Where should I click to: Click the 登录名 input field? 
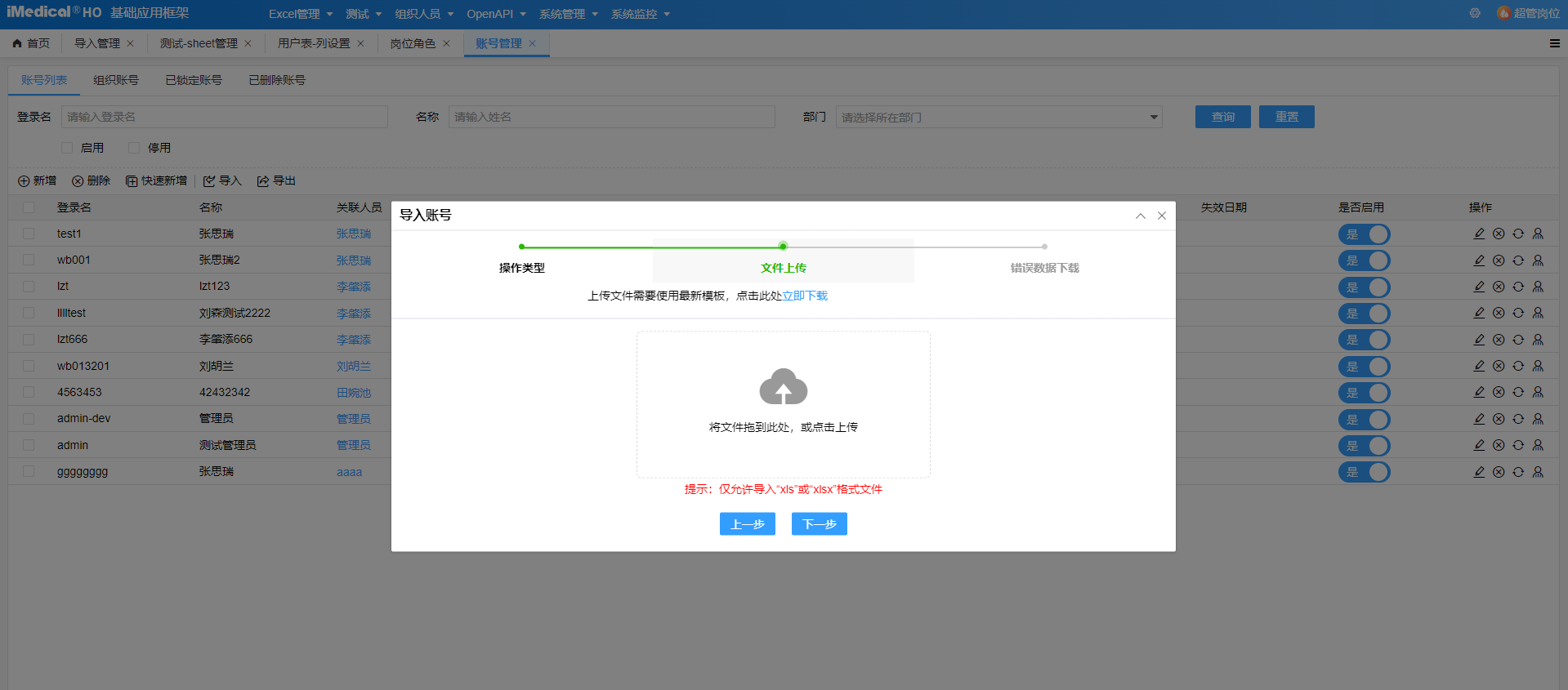point(225,117)
